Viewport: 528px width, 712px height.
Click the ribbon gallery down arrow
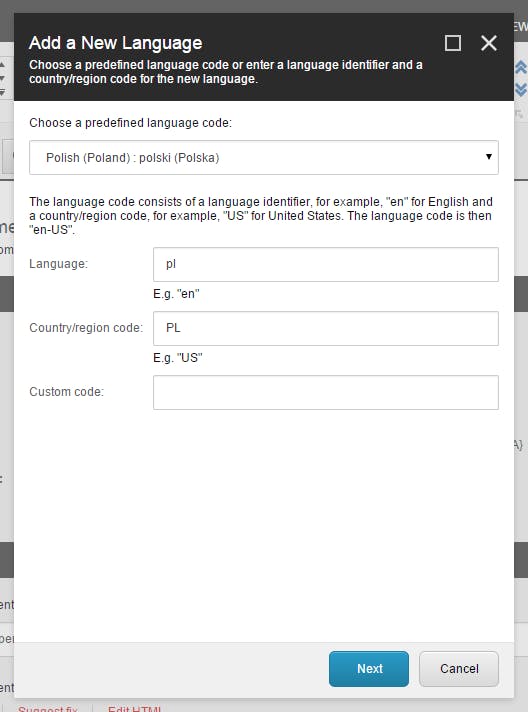point(2,79)
